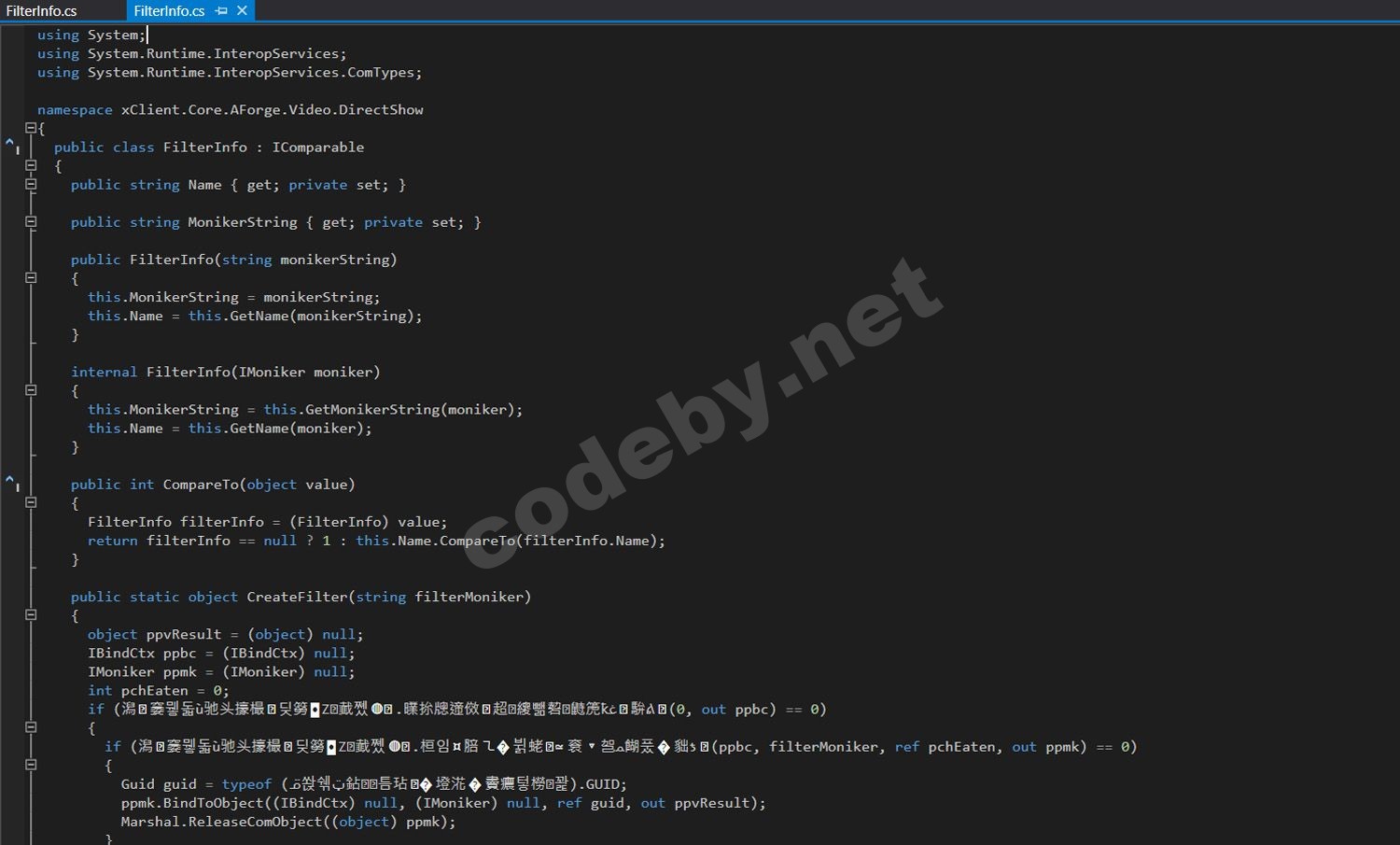Collapse the inner if statement block
The image size is (1400, 845).
[x=31, y=766]
